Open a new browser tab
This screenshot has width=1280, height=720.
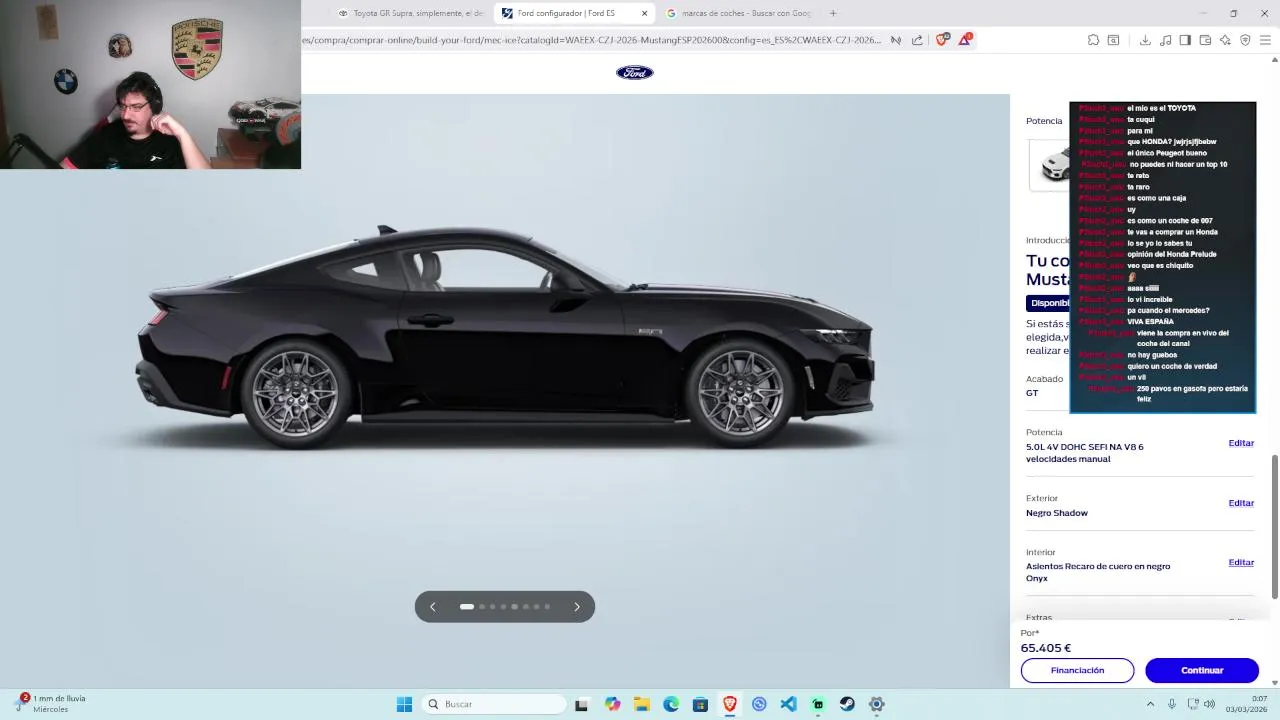tap(833, 13)
